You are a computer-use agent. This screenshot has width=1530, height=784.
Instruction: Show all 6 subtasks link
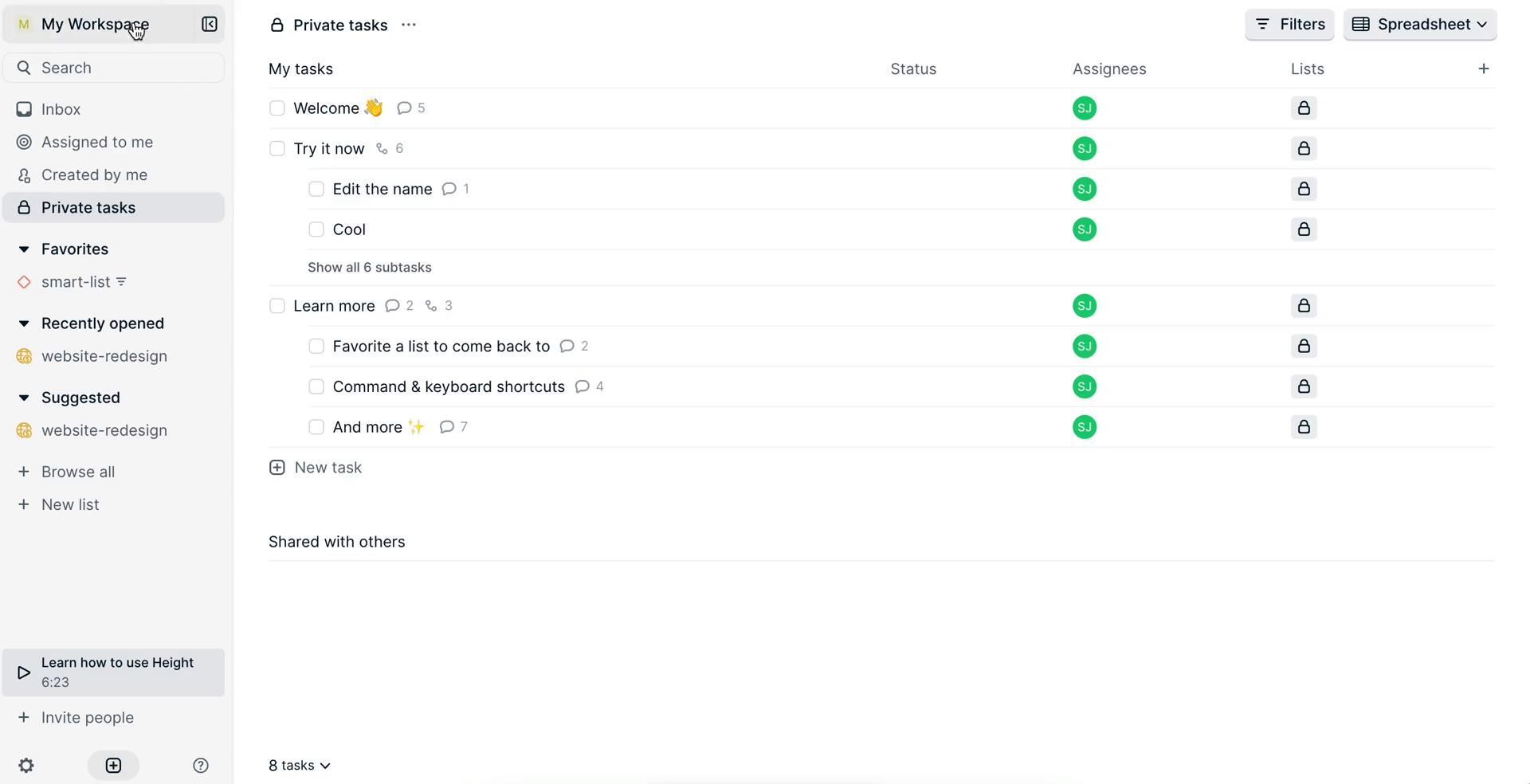370,268
